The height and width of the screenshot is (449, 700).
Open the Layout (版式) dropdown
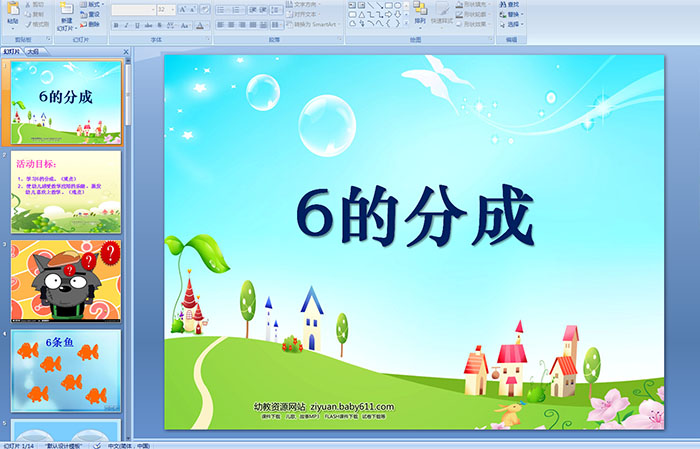coord(92,4)
